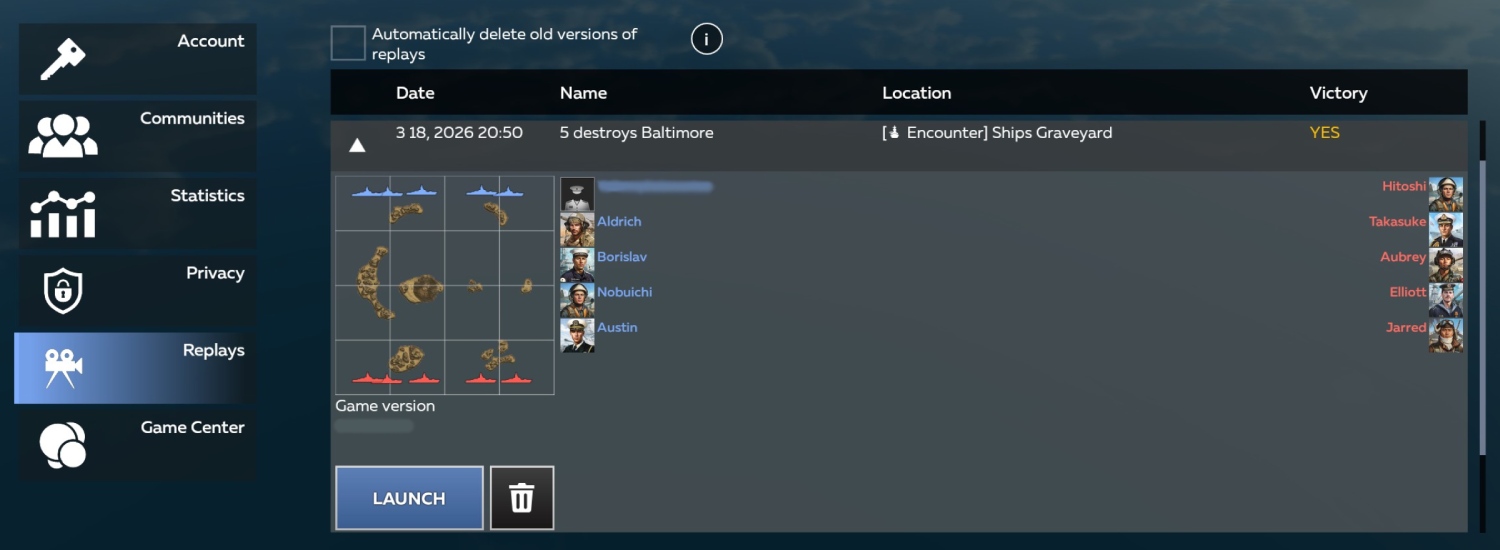Click Hitoshi's enemy commander portrait
This screenshot has width=1500, height=550.
(1445, 194)
